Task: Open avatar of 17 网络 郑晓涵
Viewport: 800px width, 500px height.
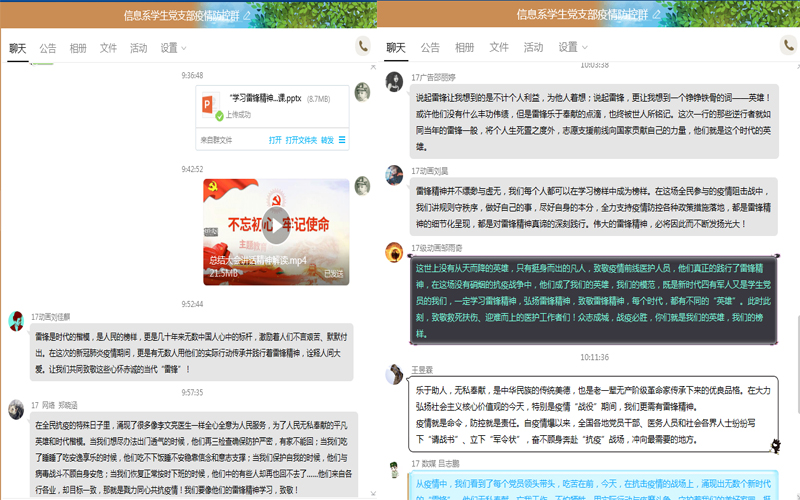Action: [16, 409]
